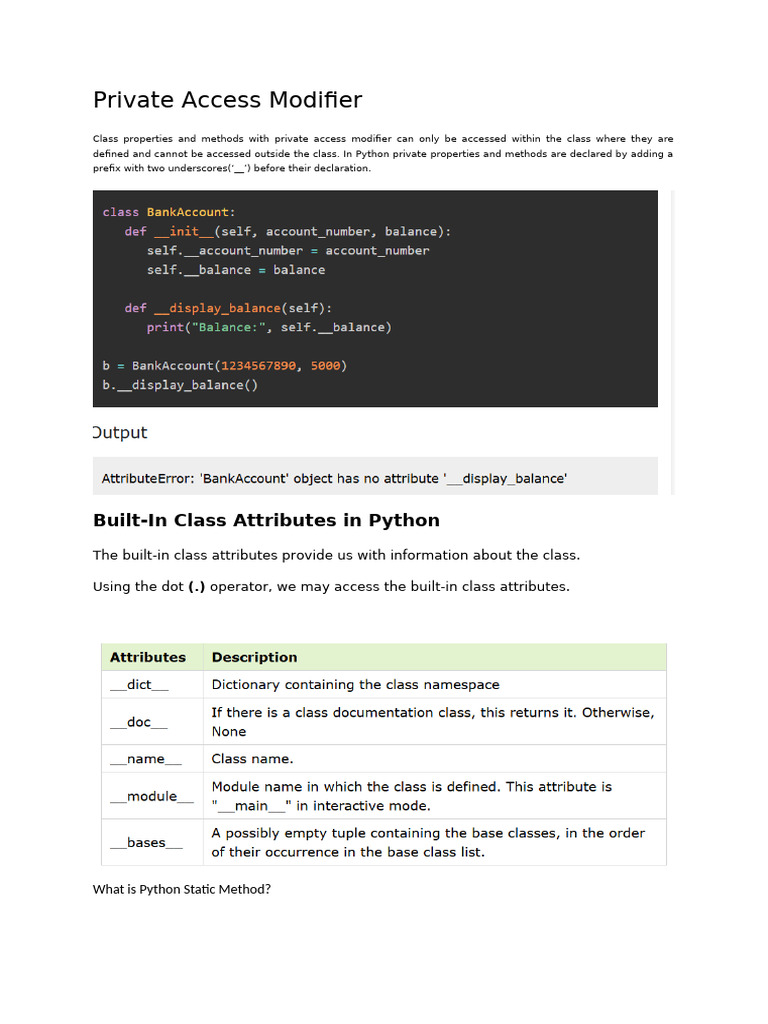Click 'What is Python Static Method?' text

pos(182,889)
